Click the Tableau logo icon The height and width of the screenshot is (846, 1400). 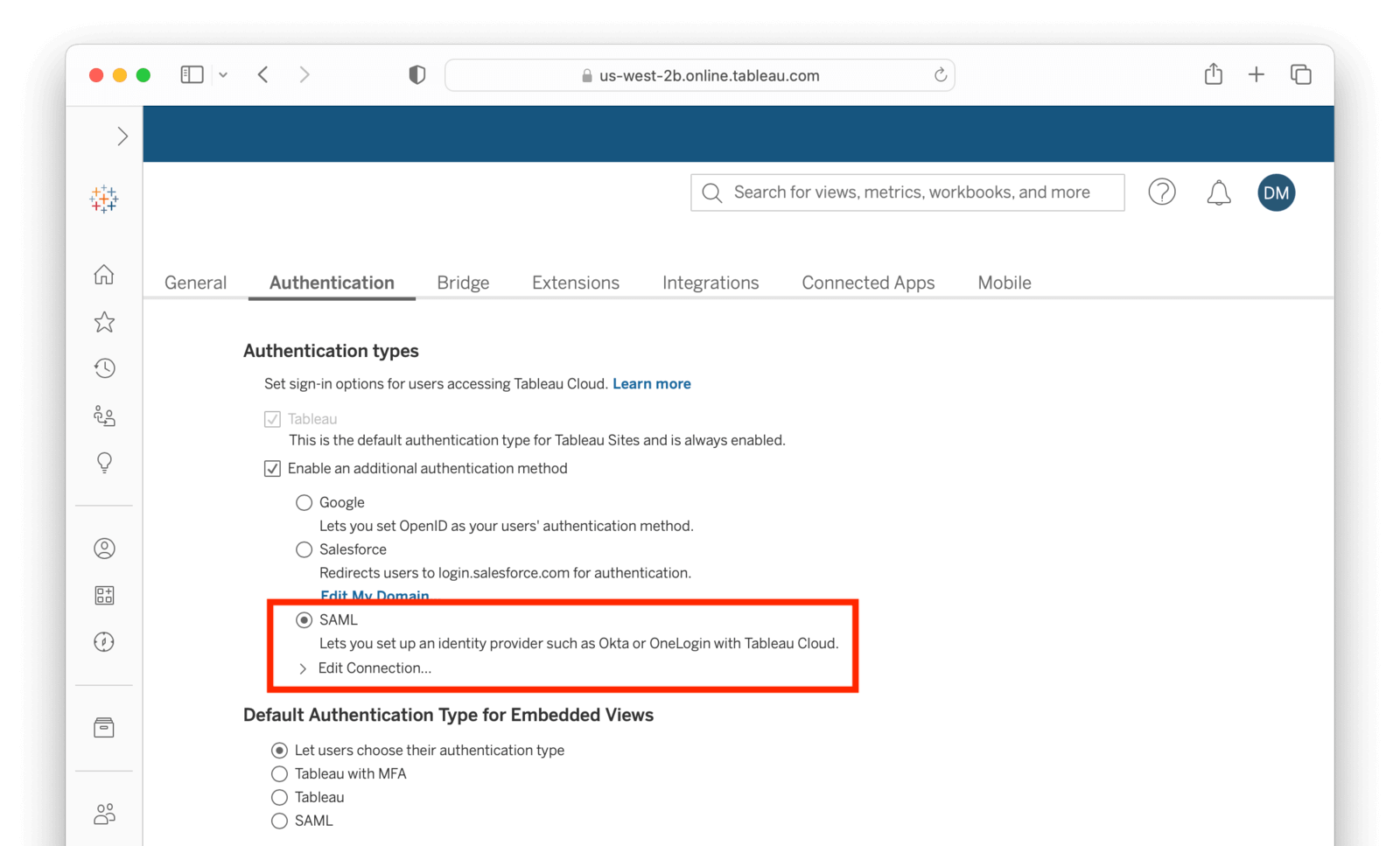pyautogui.click(x=104, y=199)
